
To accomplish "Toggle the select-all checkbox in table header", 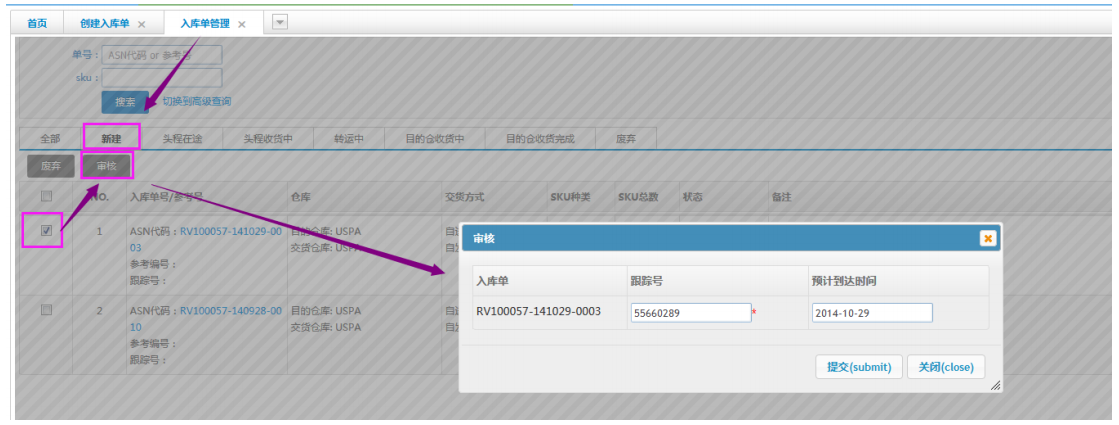I will [x=46, y=197].
